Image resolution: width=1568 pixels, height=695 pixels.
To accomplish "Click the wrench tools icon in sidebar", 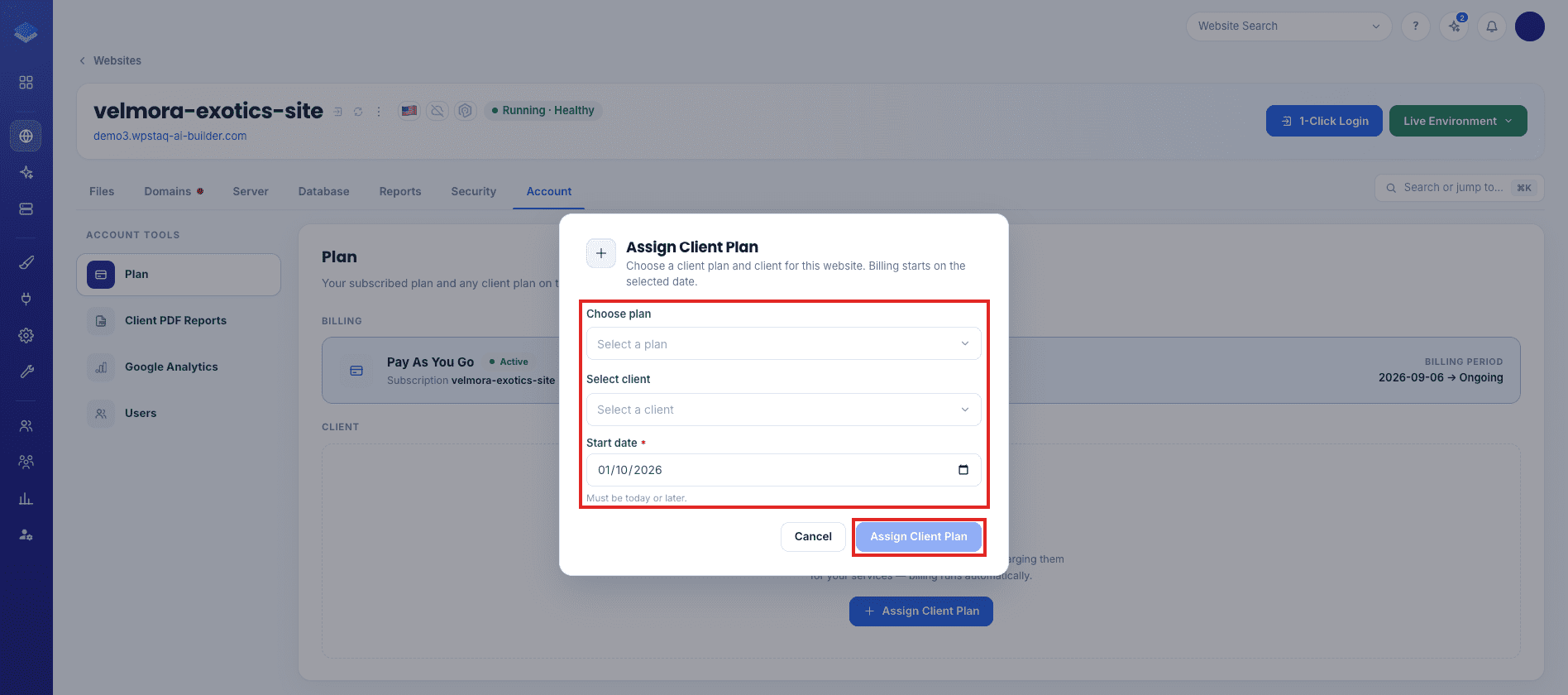I will [x=26, y=371].
